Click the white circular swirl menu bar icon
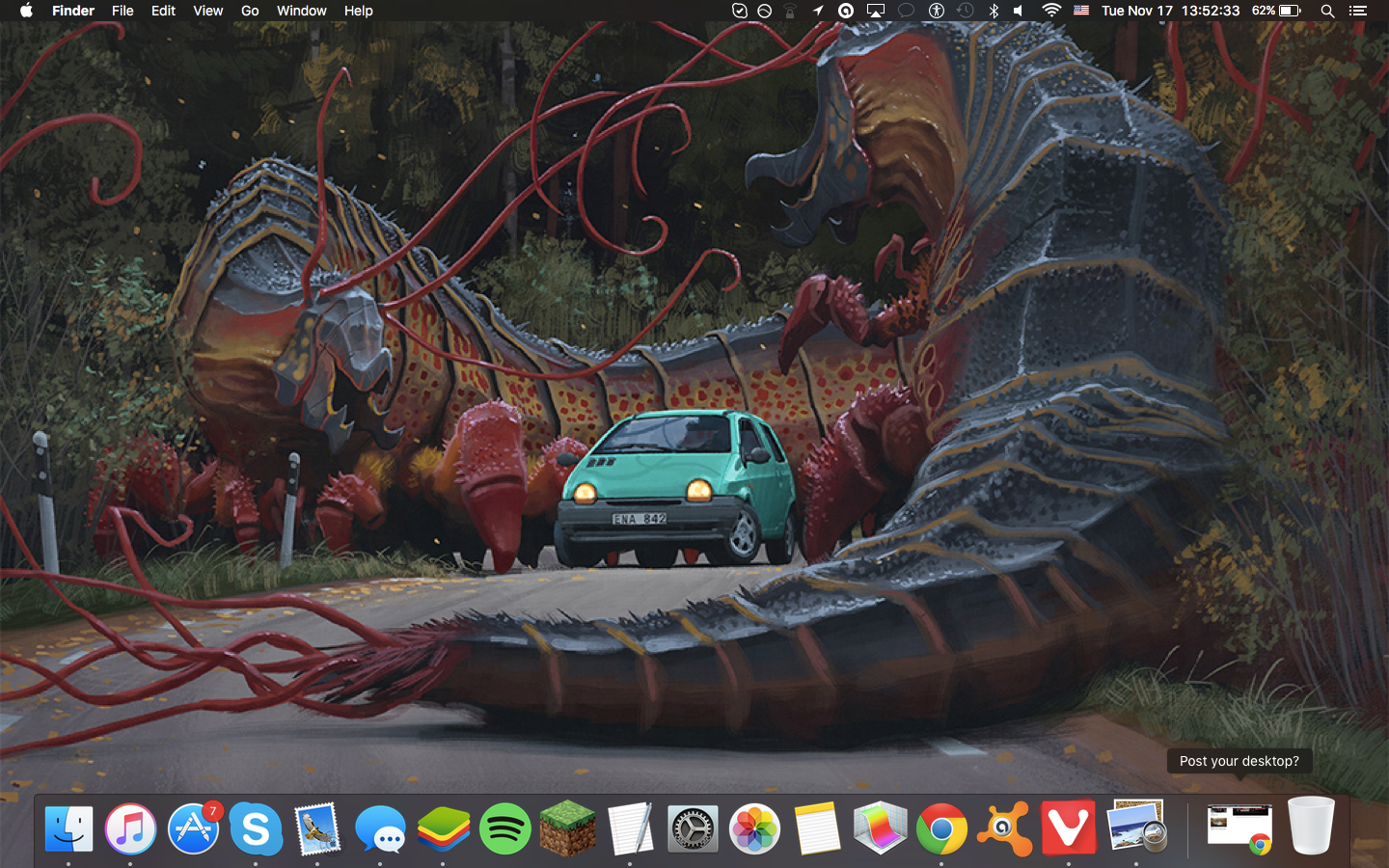The image size is (1389, 868). [846, 11]
